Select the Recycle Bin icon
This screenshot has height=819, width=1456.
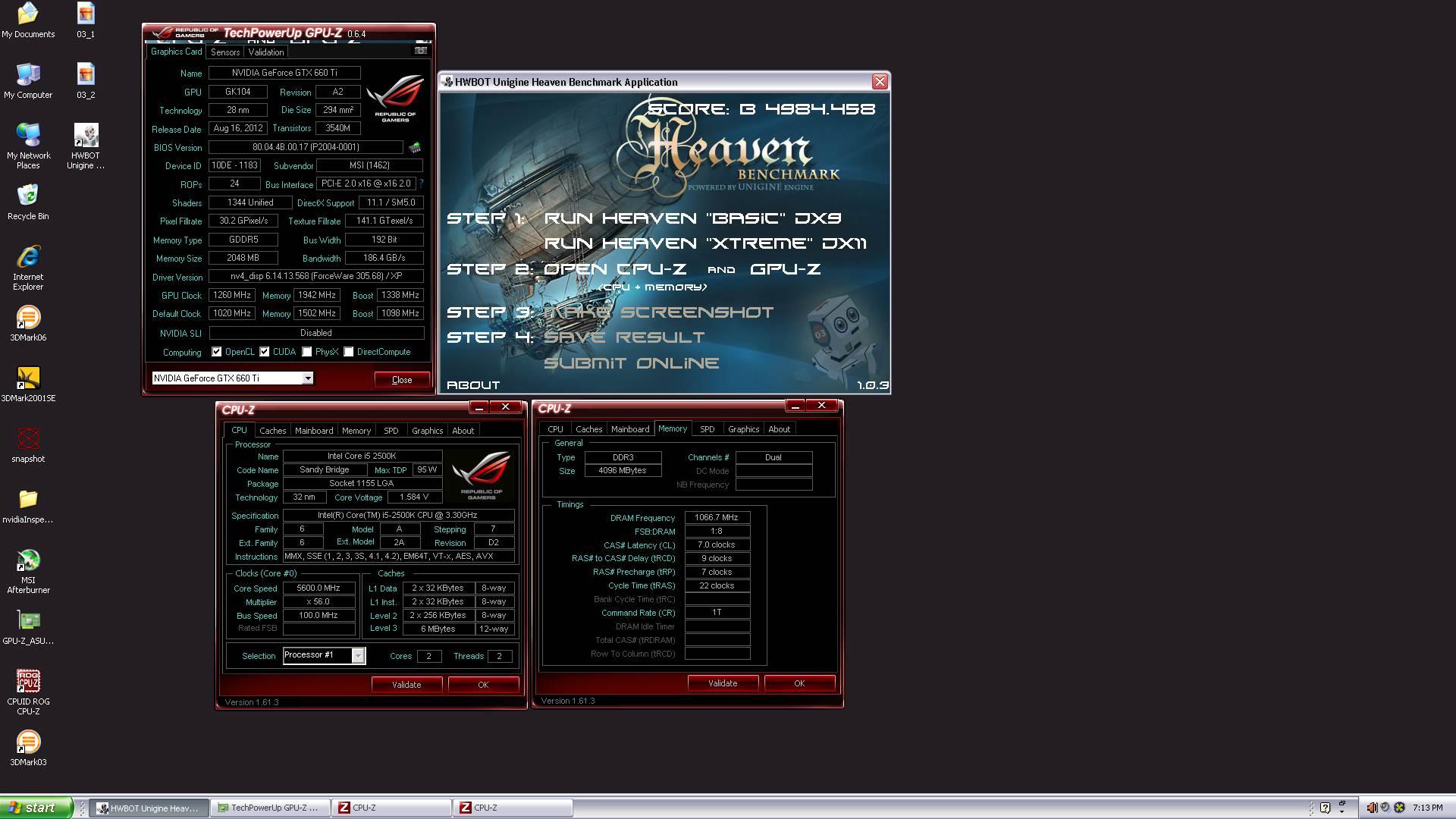click(28, 202)
